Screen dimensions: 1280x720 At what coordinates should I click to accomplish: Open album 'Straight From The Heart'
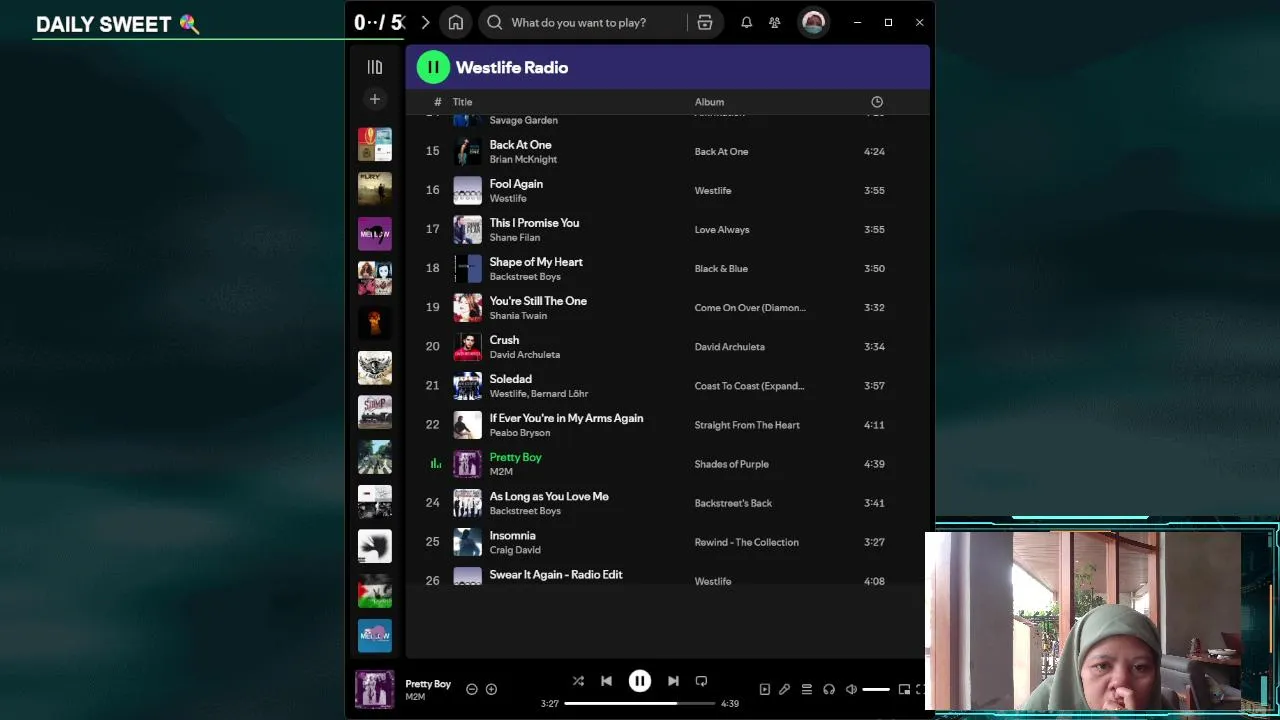pos(746,424)
